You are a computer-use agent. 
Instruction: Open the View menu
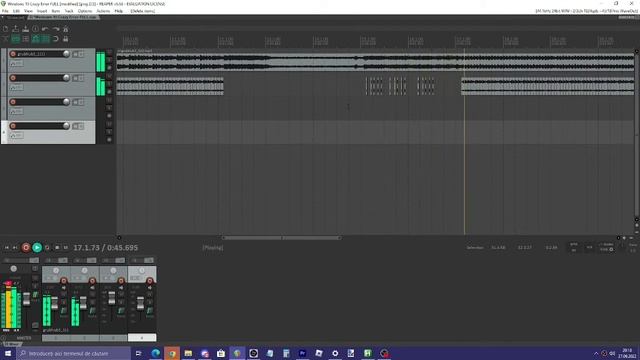coord(28,11)
